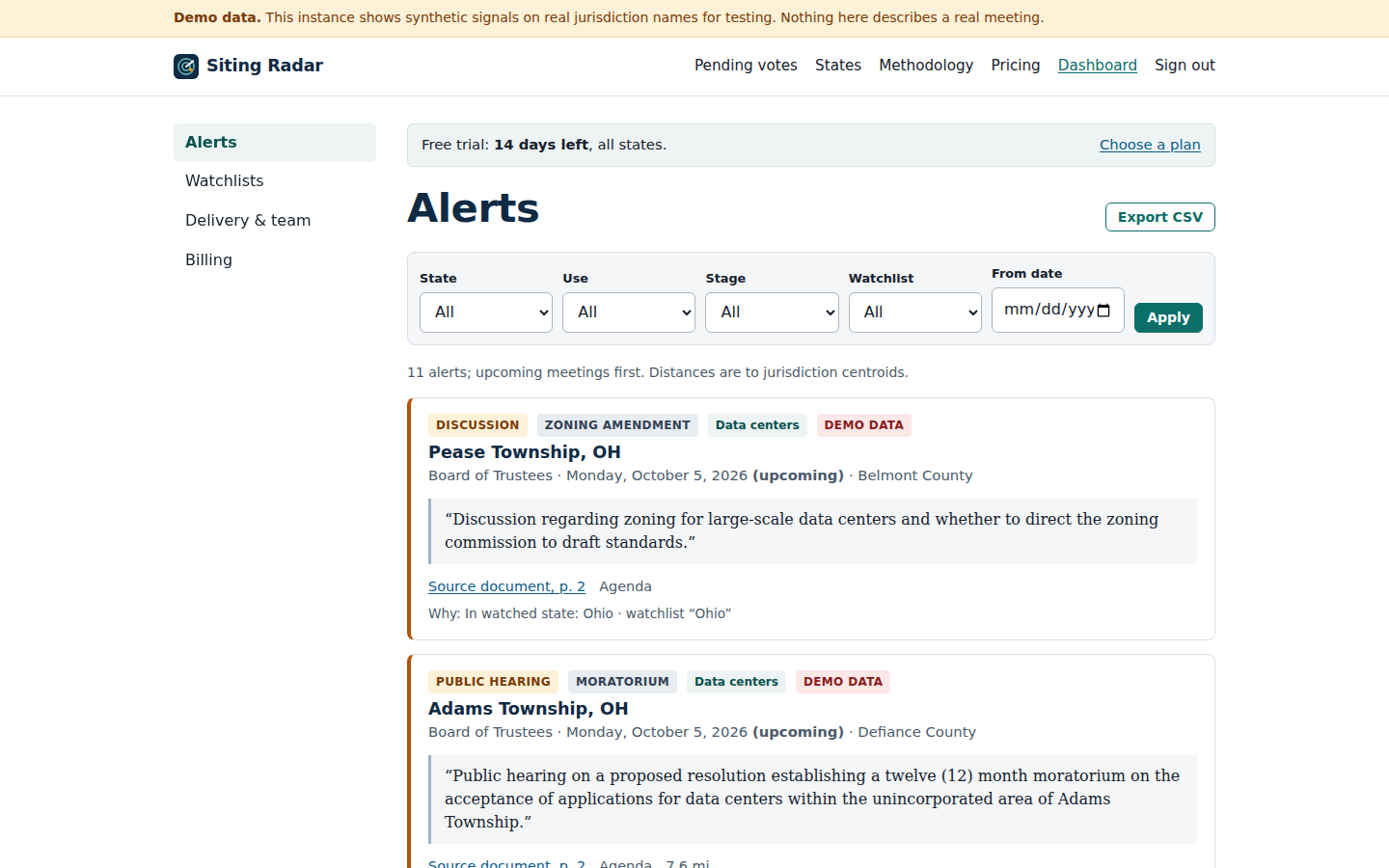The height and width of the screenshot is (868, 1389).
Task: Open Pease Township source document p. 2
Action: pyautogui.click(x=506, y=586)
